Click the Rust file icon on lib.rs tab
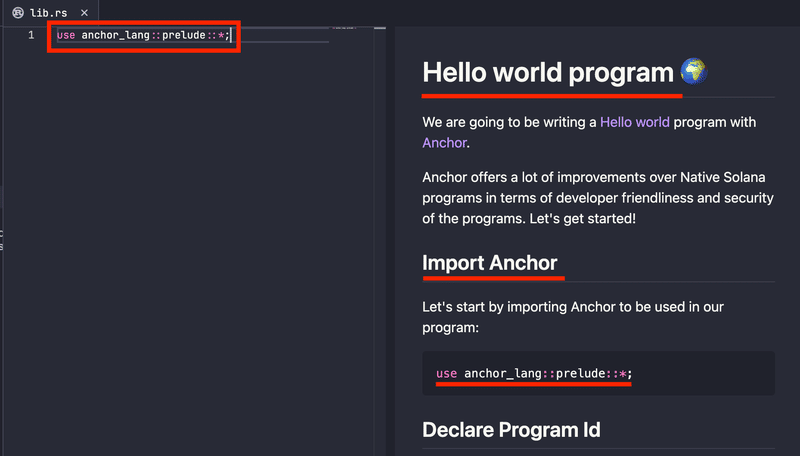Image resolution: width=800 pixels, height=456 pixels. pyautogui.click(x=18, y=13)
